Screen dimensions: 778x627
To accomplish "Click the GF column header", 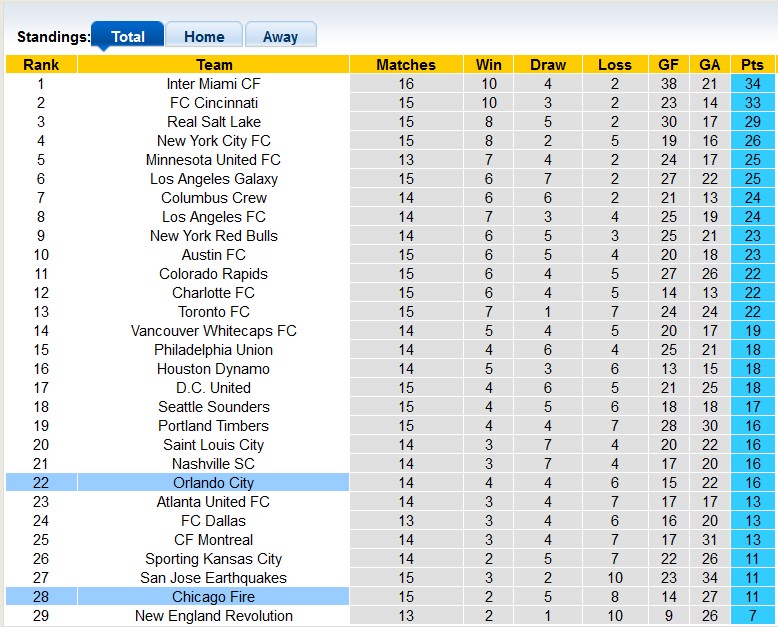I will click(x=669, y=65).
